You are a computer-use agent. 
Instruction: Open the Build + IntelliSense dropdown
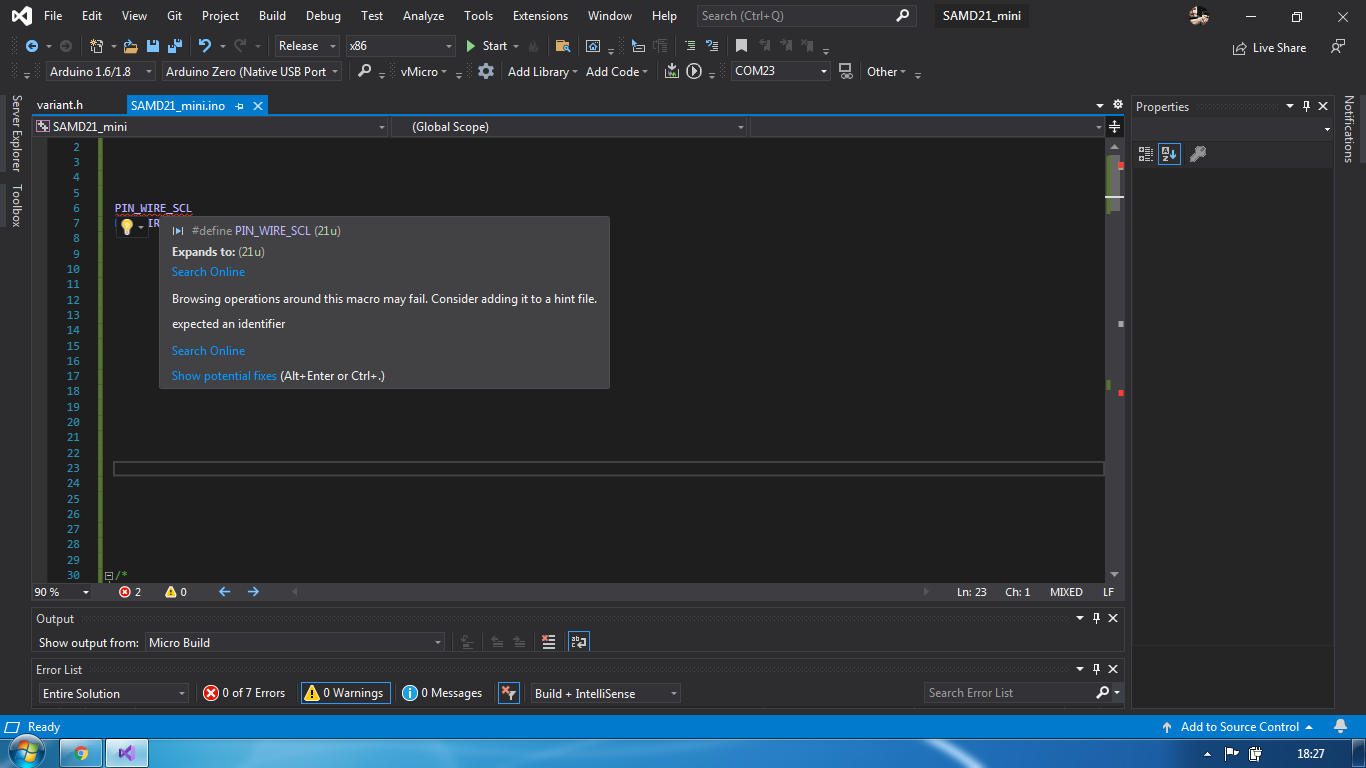click(606, 693)
